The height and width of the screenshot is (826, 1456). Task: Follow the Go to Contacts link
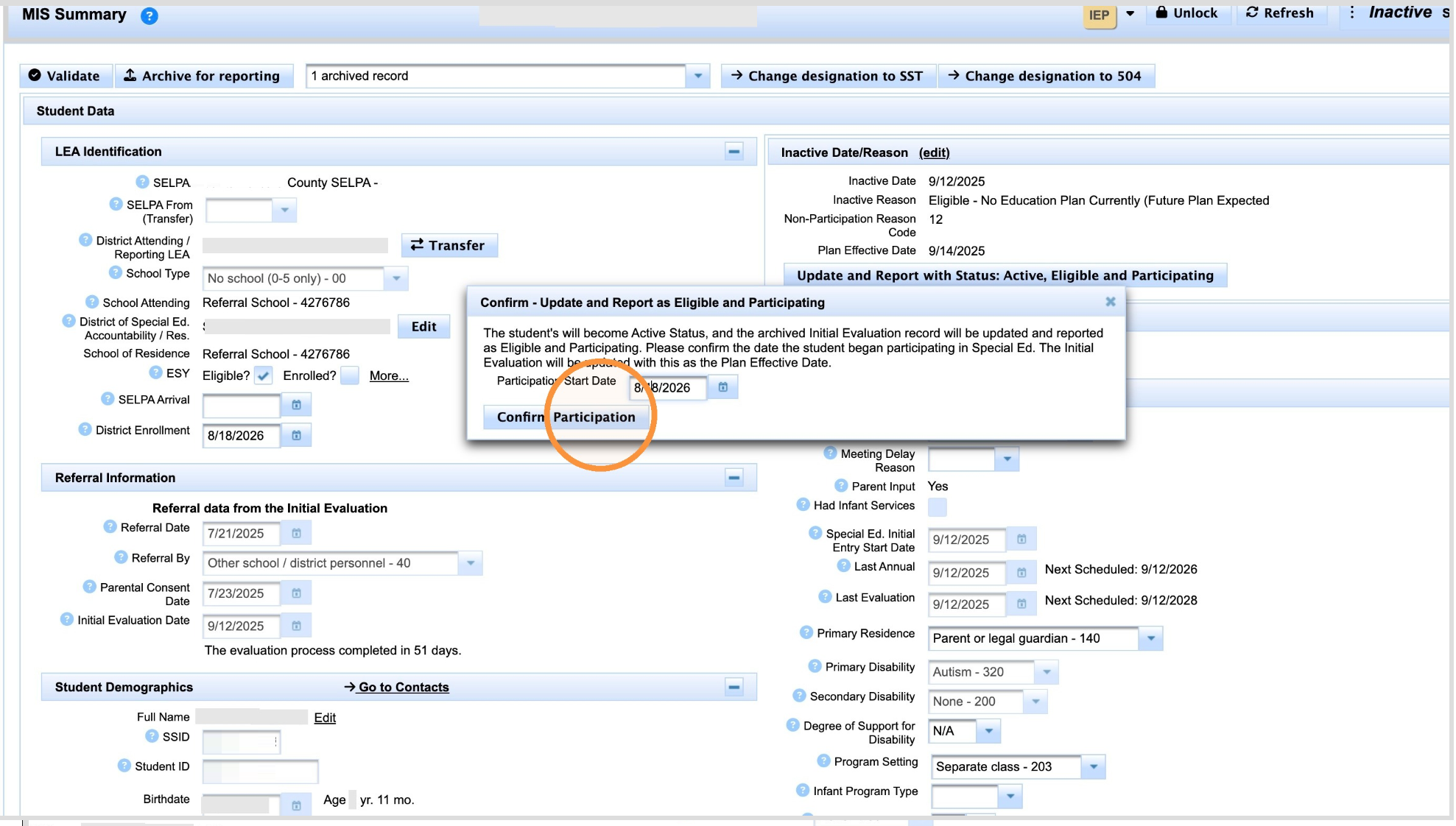point(396,687)
